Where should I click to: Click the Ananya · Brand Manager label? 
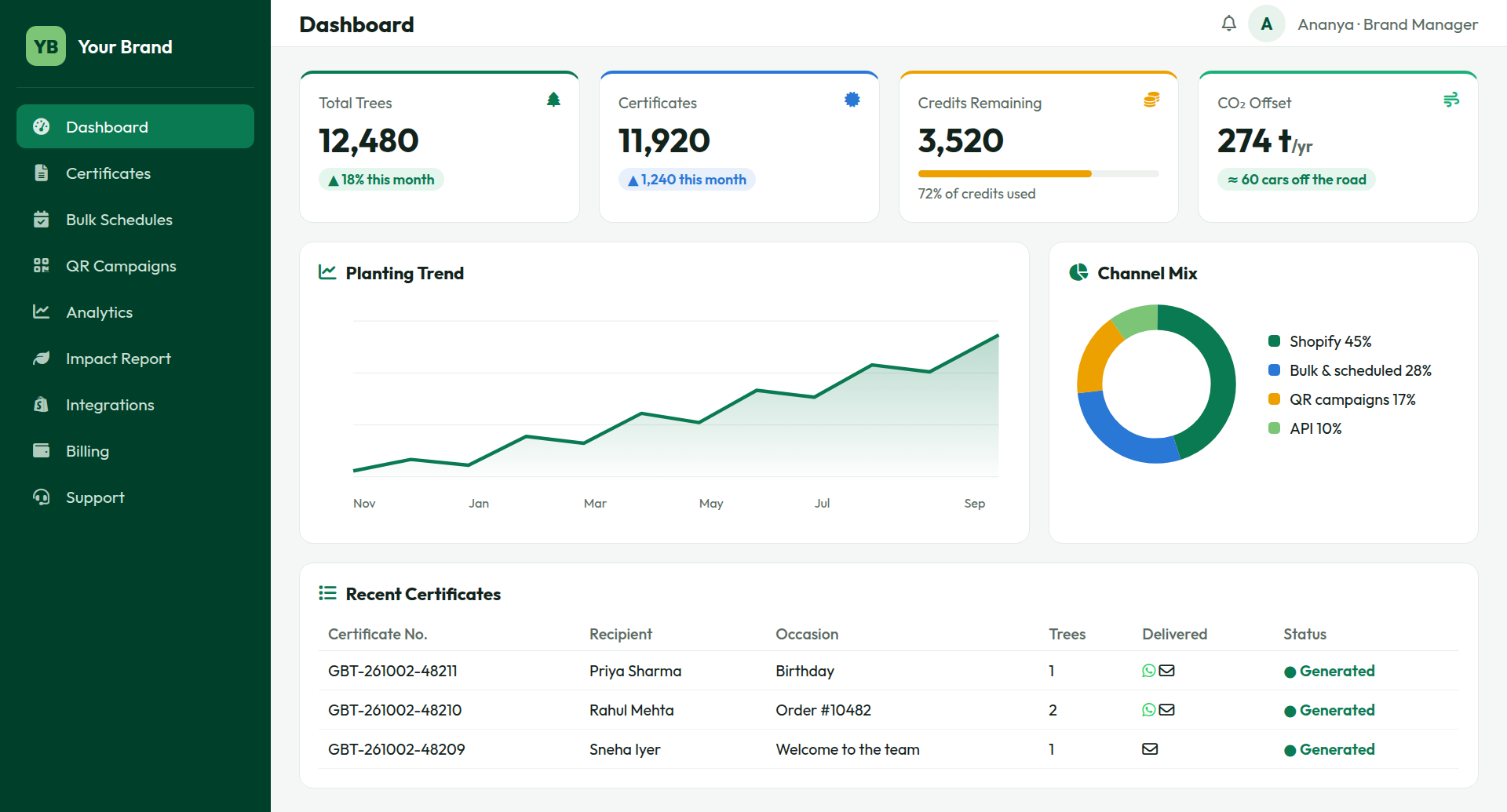tap(1388, 24)
